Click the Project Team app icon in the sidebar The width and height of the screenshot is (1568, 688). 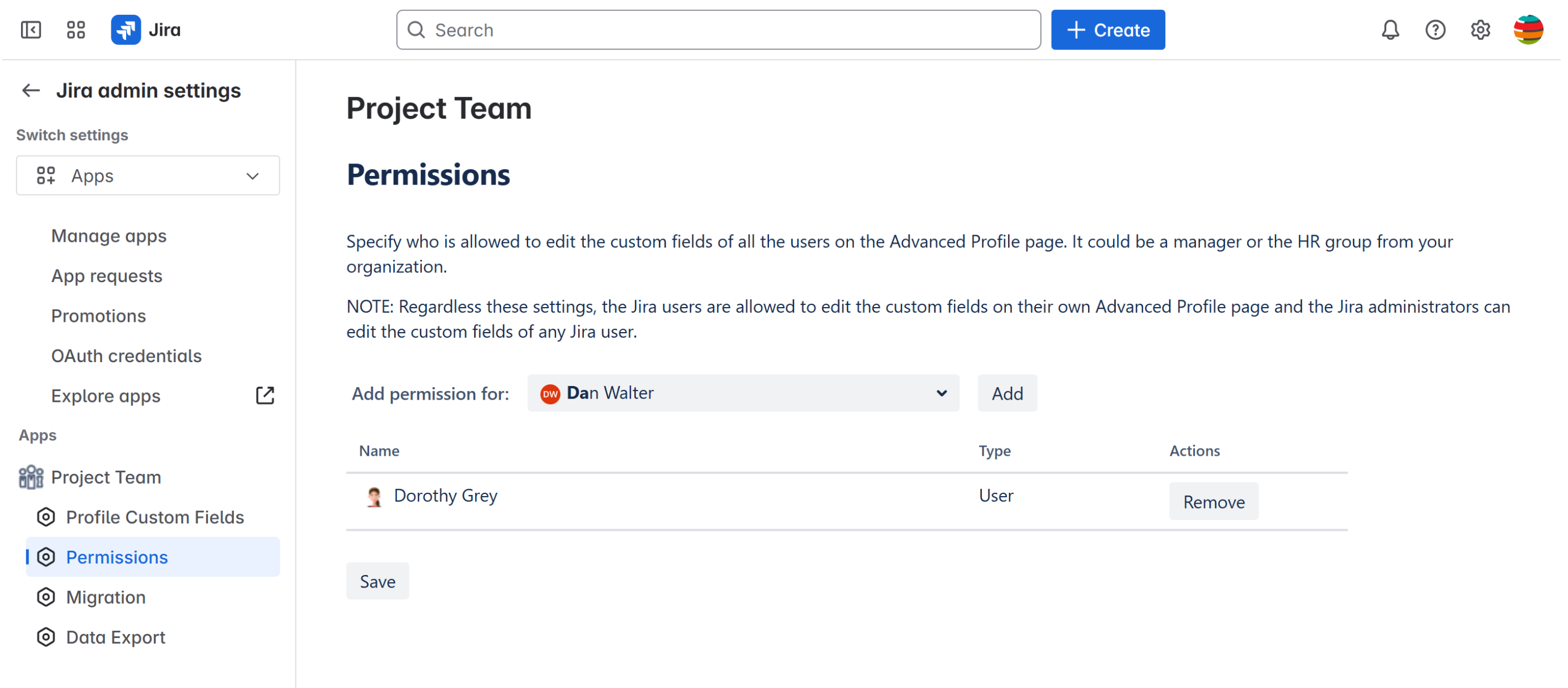tap(31, 477)
